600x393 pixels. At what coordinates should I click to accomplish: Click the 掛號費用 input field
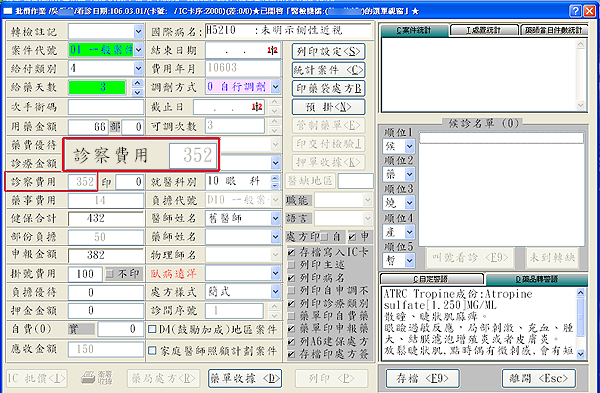[85, 274]
